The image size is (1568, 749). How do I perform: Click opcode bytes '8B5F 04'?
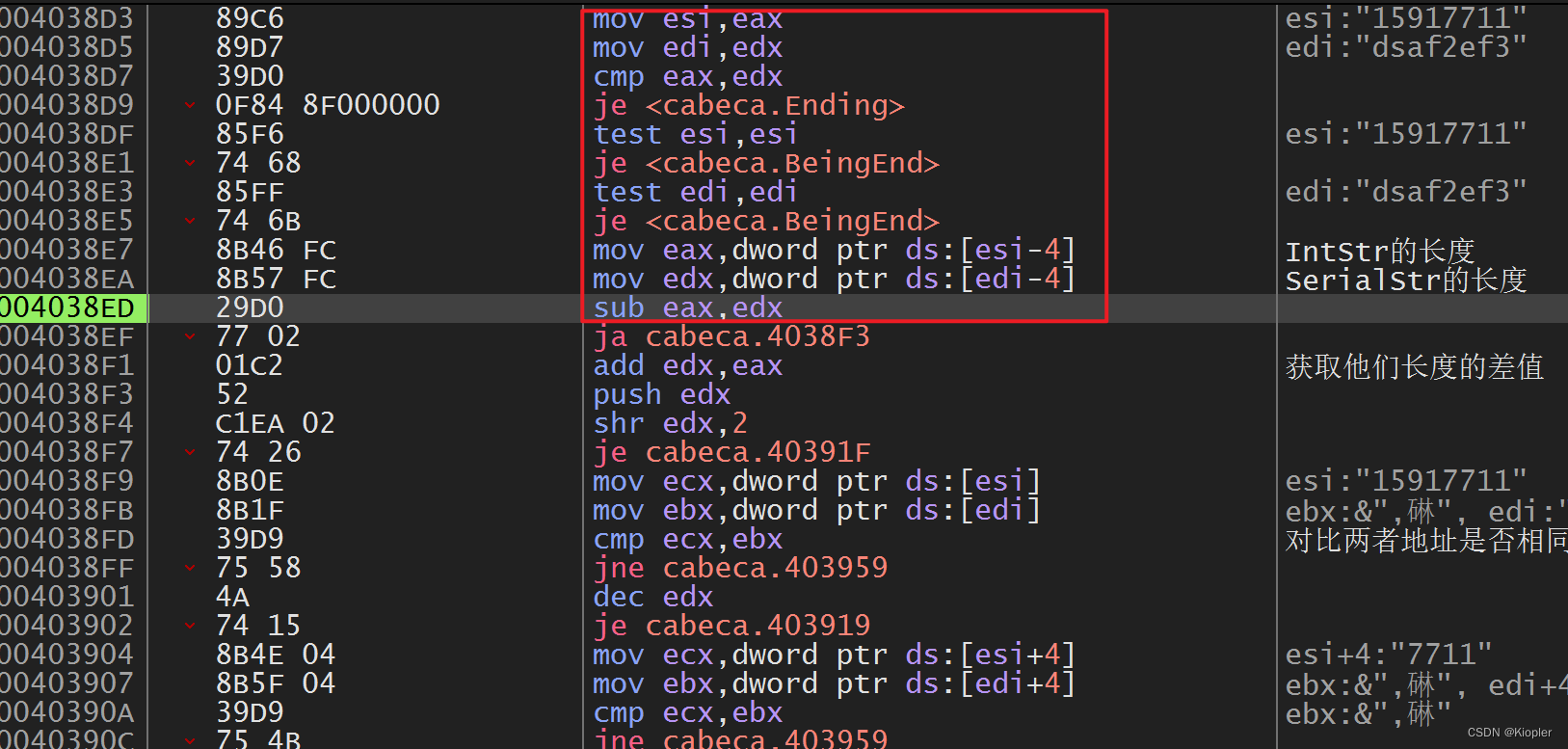(x=276, y=683)
